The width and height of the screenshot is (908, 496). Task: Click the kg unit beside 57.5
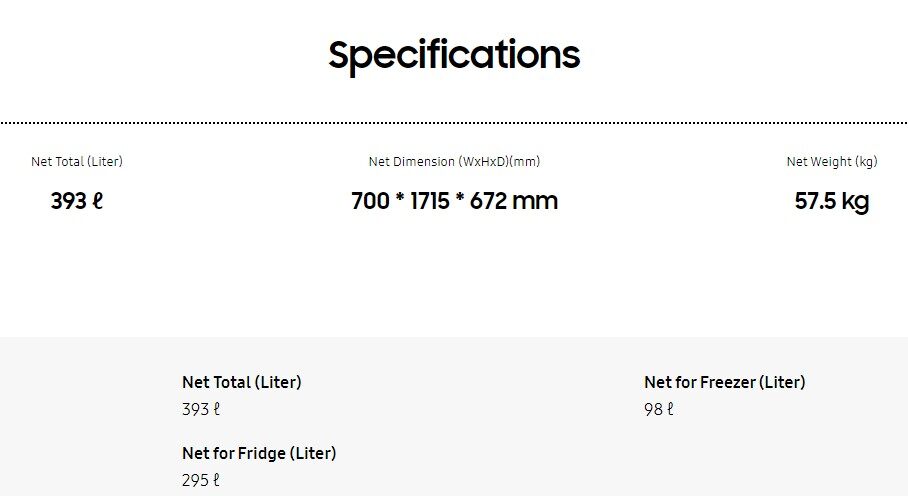855,202
